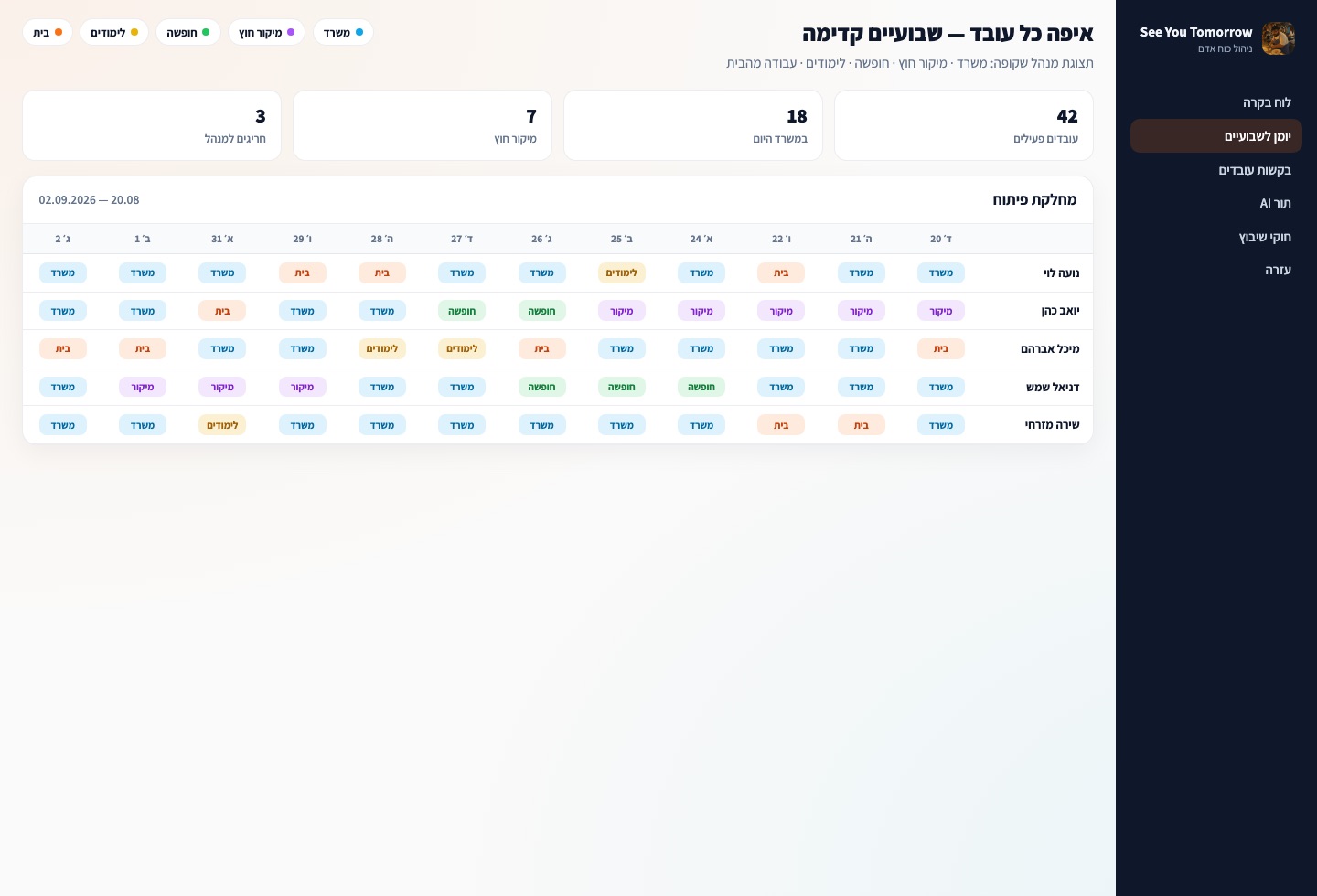The image size is (1317, 896).
Task: Click נועה לוי's בית badge on day 22
Action: tap(781, 272)
